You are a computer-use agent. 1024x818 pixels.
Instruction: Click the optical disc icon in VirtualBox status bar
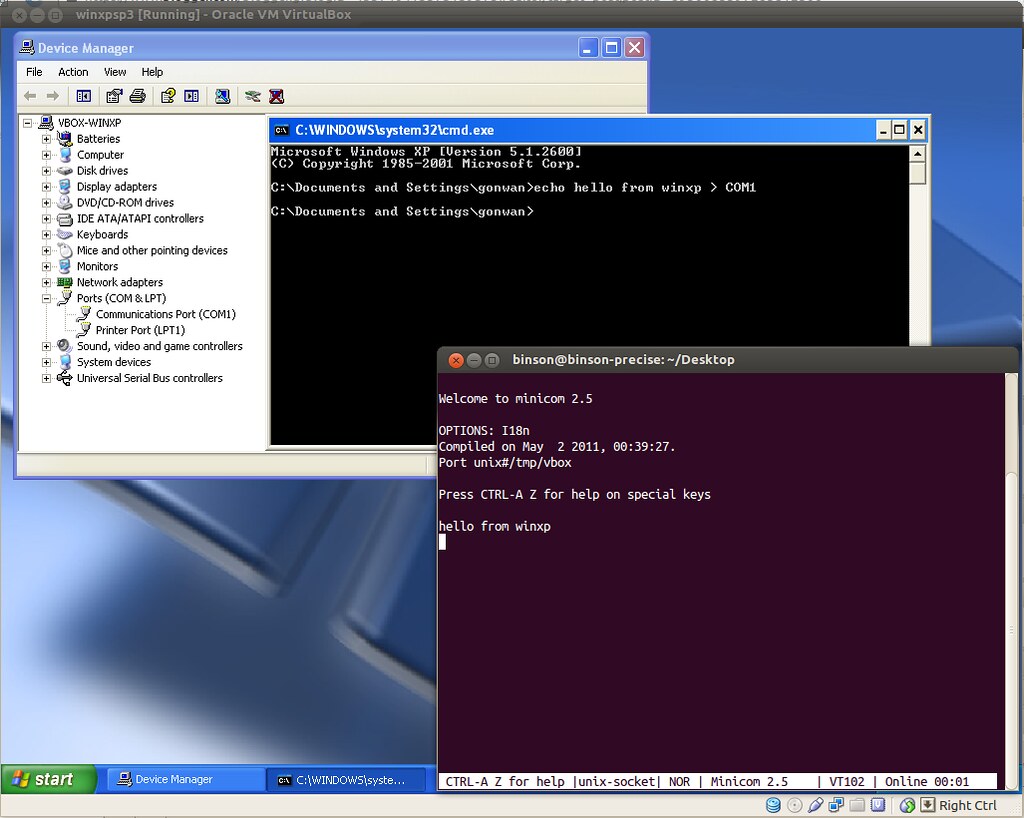[x=795, y=805]
